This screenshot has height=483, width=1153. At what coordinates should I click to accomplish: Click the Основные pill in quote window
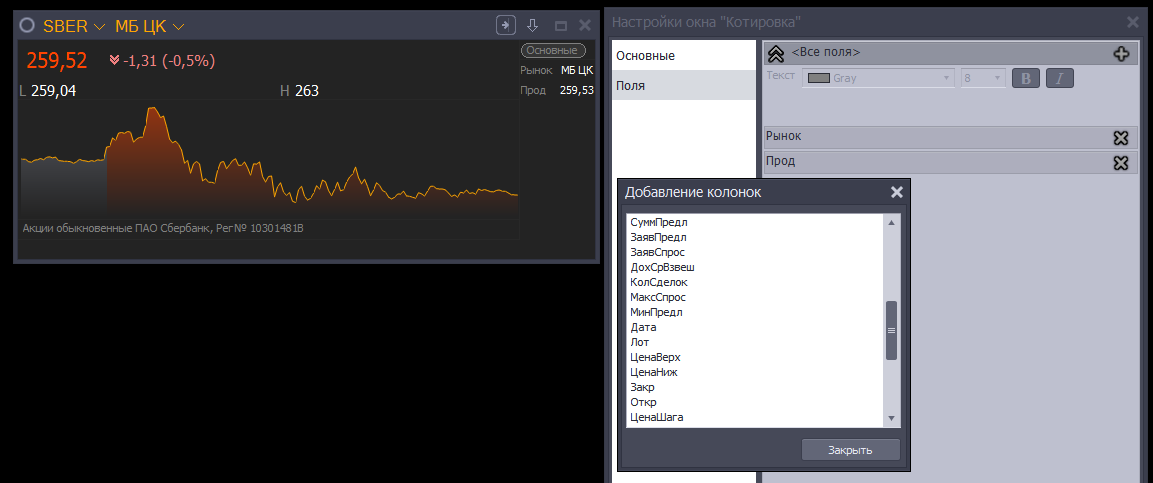pos(552,50)
